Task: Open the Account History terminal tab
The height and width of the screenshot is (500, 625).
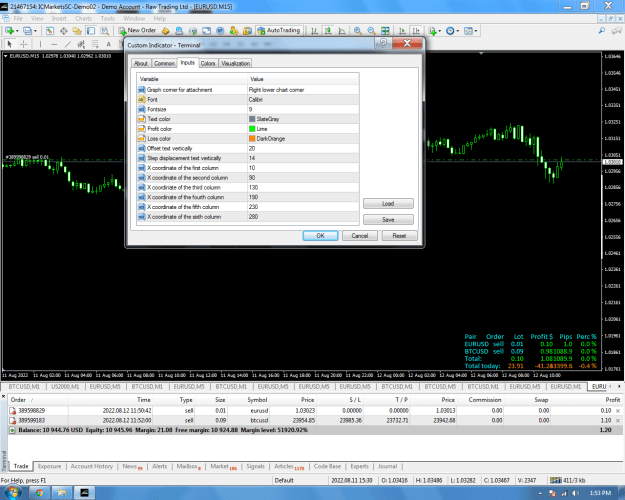Action: pyautogui.click(x=92, y=466)
